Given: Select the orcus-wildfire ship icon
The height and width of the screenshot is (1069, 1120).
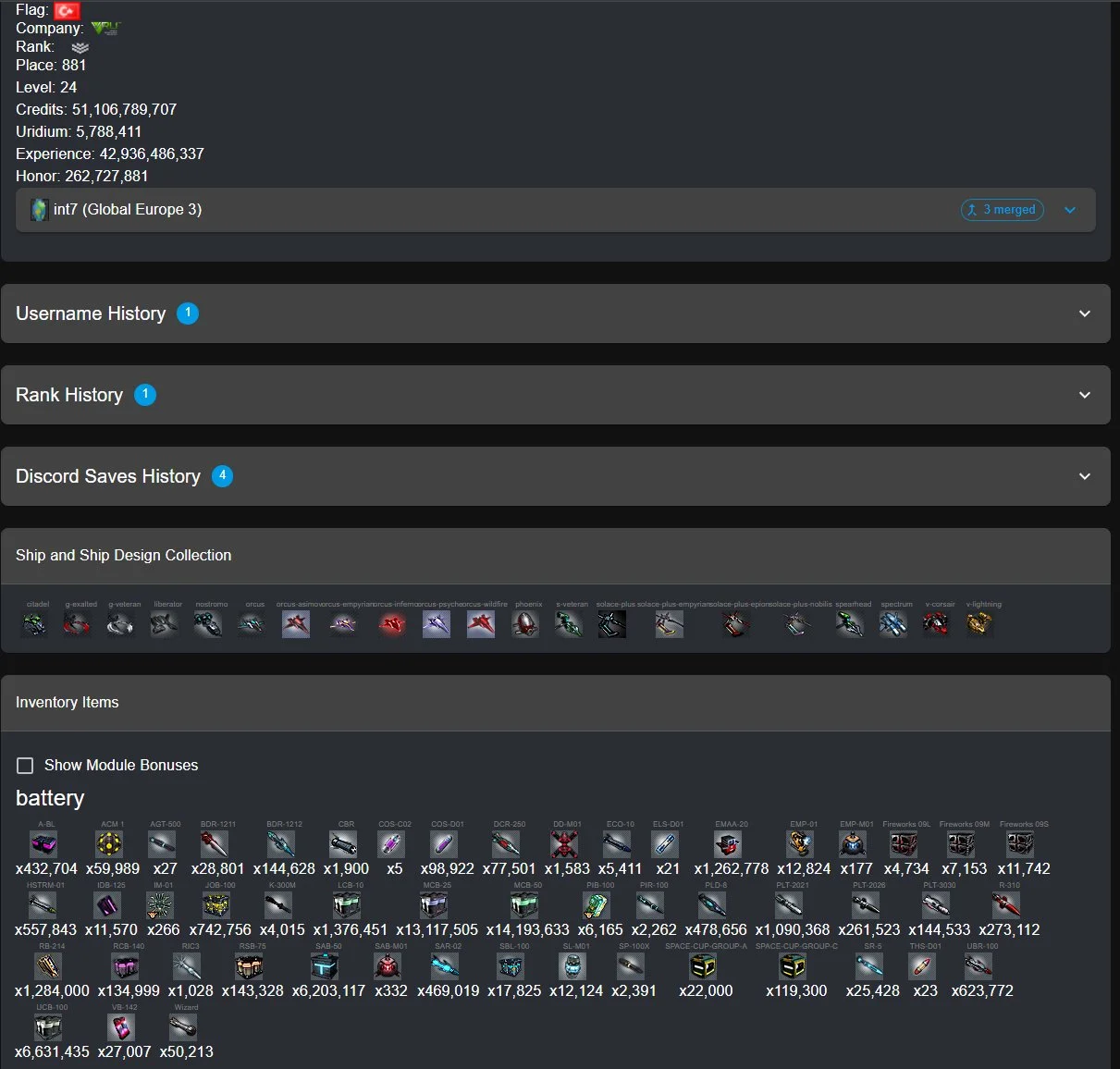Looking at the screenshot, I should 481,625.
